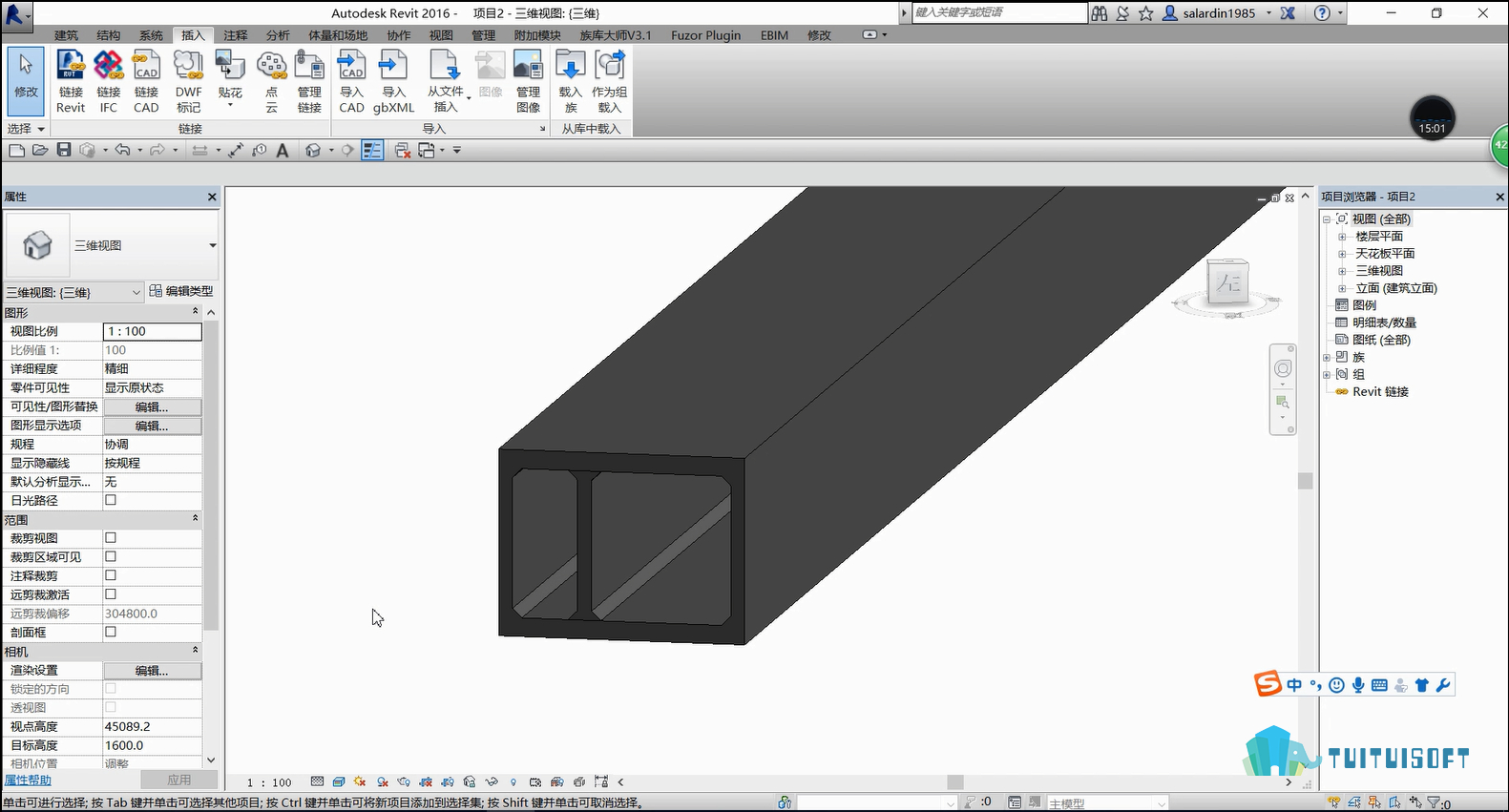Open the 视图 ribbon tab

(x=441, y=35)
